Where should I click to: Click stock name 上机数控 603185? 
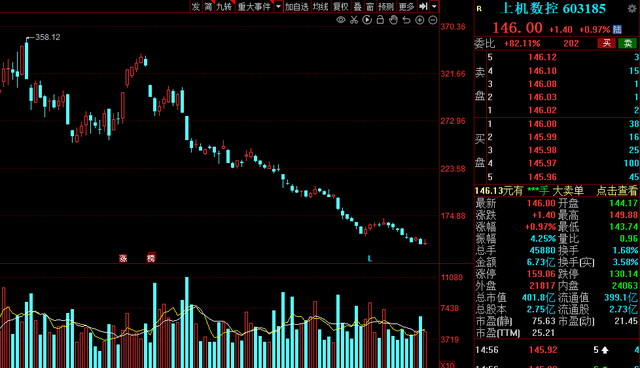click(x=553, y=9)
